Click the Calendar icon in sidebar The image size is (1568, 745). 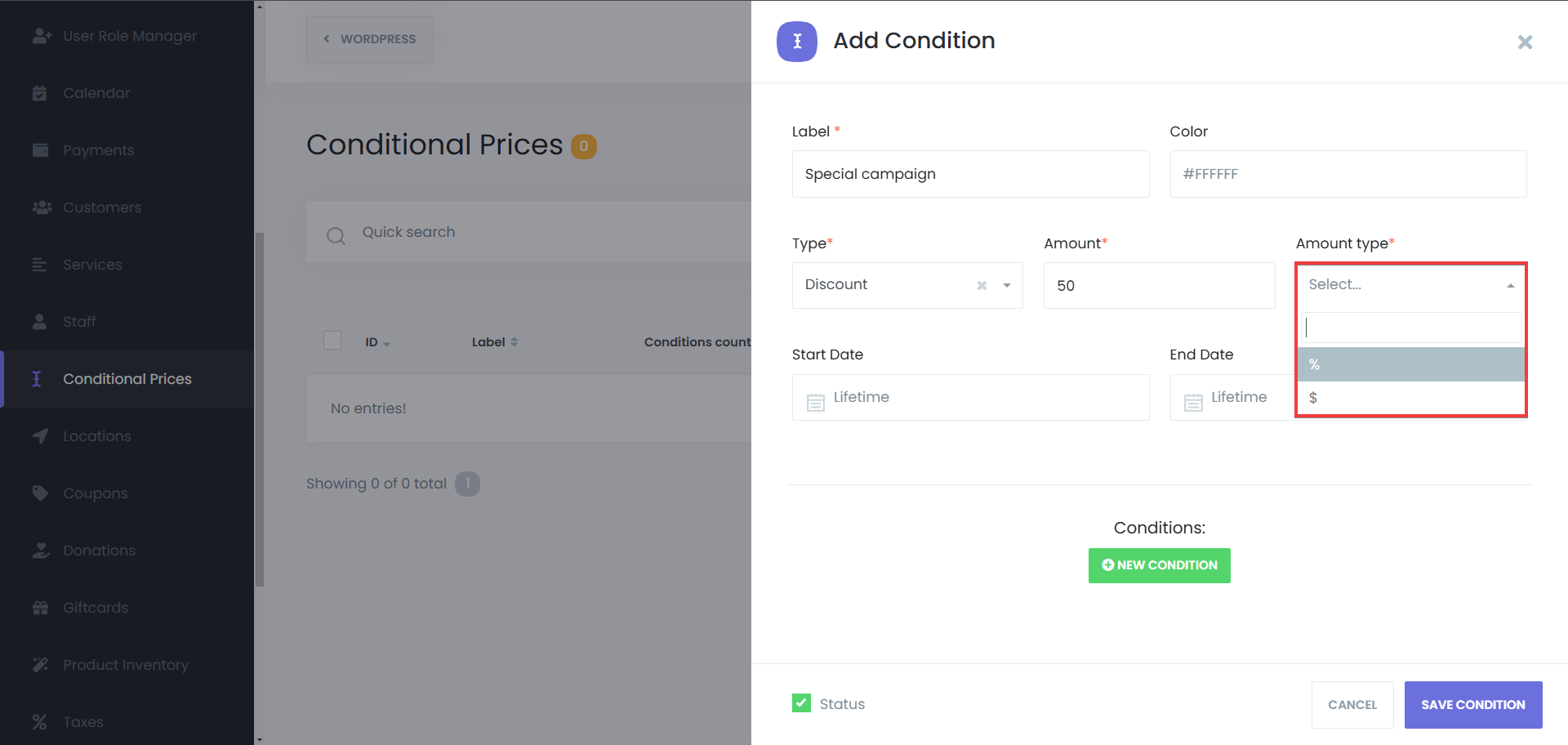[39, 93]
